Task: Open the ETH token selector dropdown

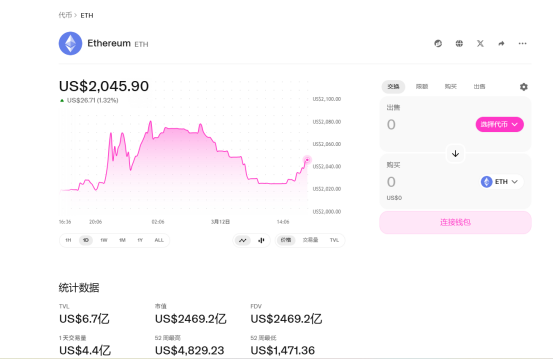Action: [502, 182]
